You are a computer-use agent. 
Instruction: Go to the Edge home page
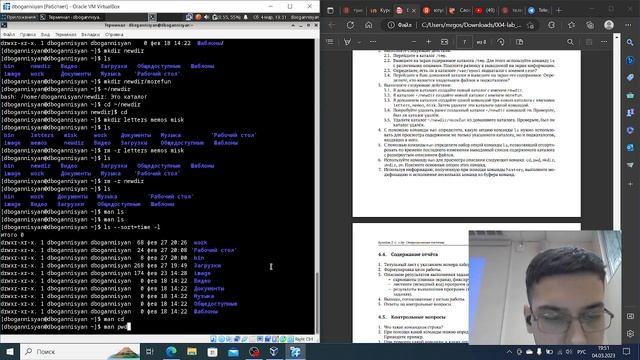coord(369,25)
